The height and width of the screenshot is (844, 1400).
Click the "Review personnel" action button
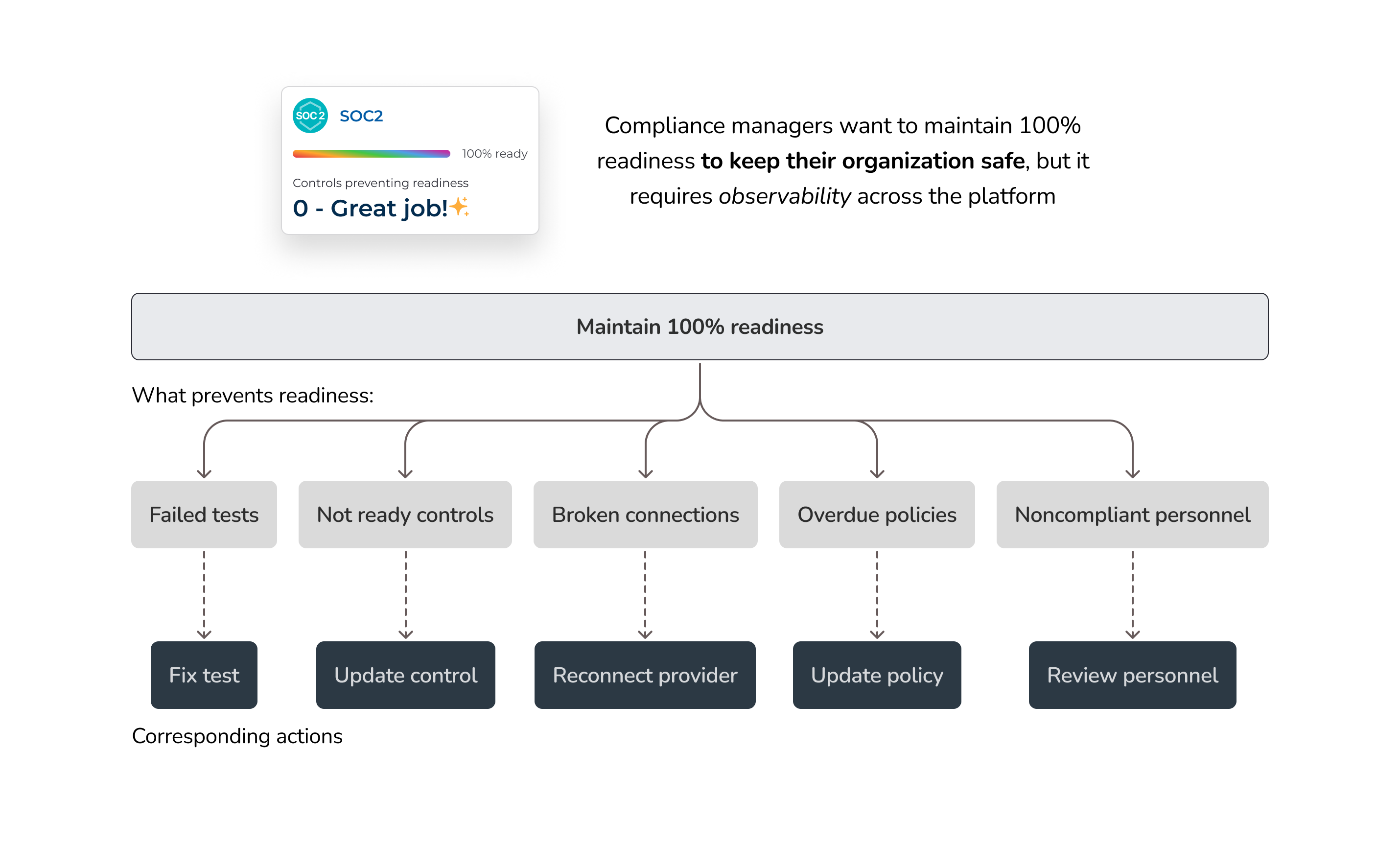tap(1132, 675)
